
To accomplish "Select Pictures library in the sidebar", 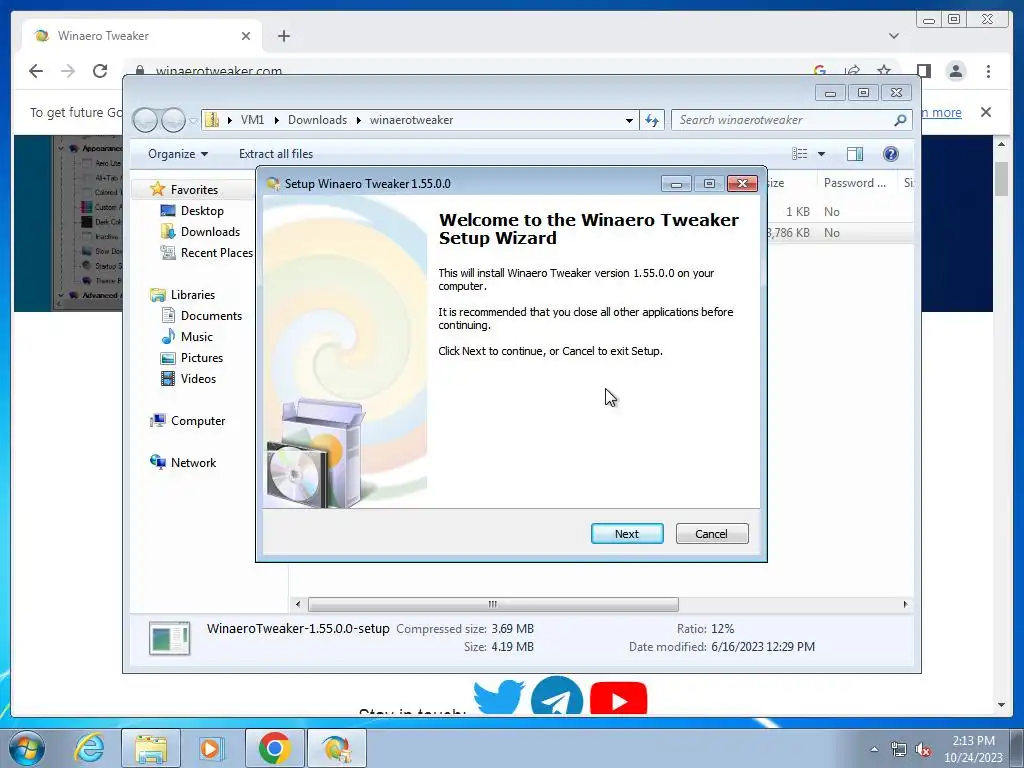I will click(201, 358).
